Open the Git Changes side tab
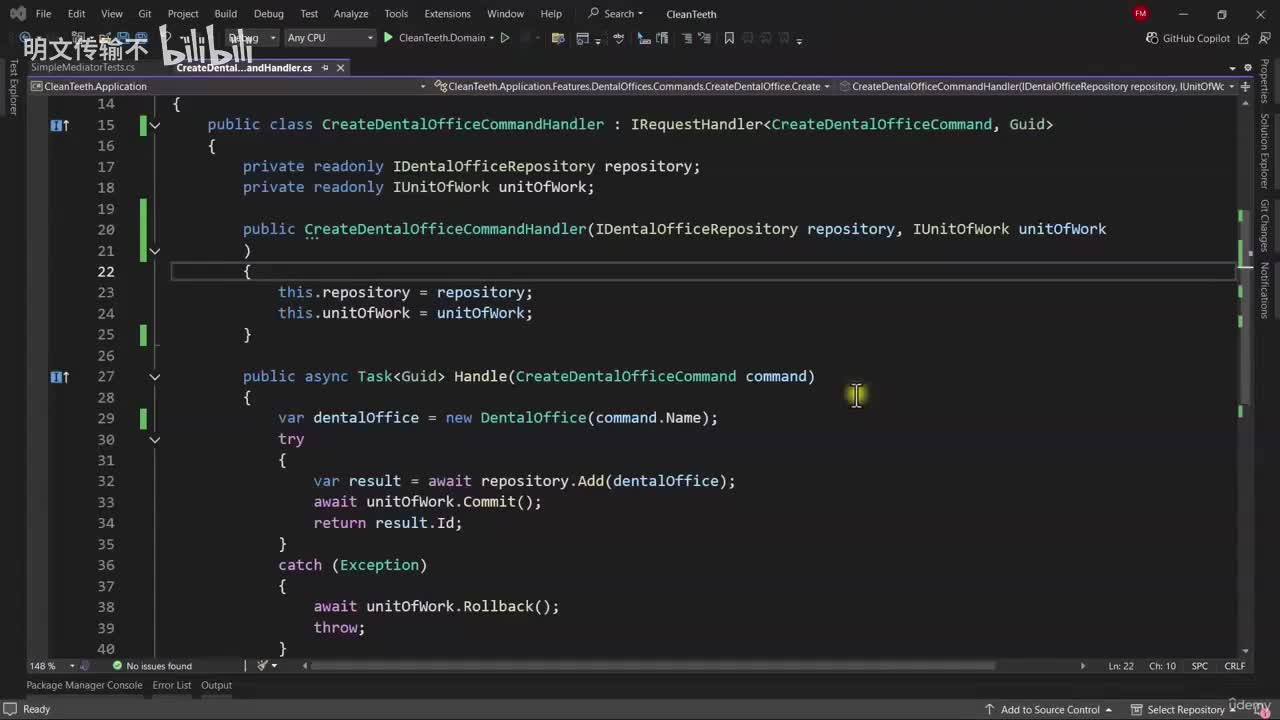The width and height of the screenshot is (1280, 720). [1264, 226]
